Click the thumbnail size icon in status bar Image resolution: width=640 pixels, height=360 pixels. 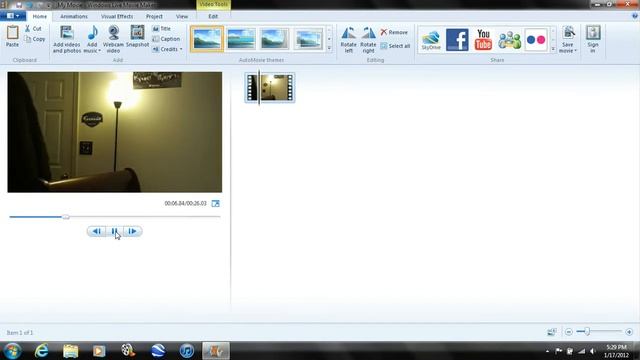551,332
